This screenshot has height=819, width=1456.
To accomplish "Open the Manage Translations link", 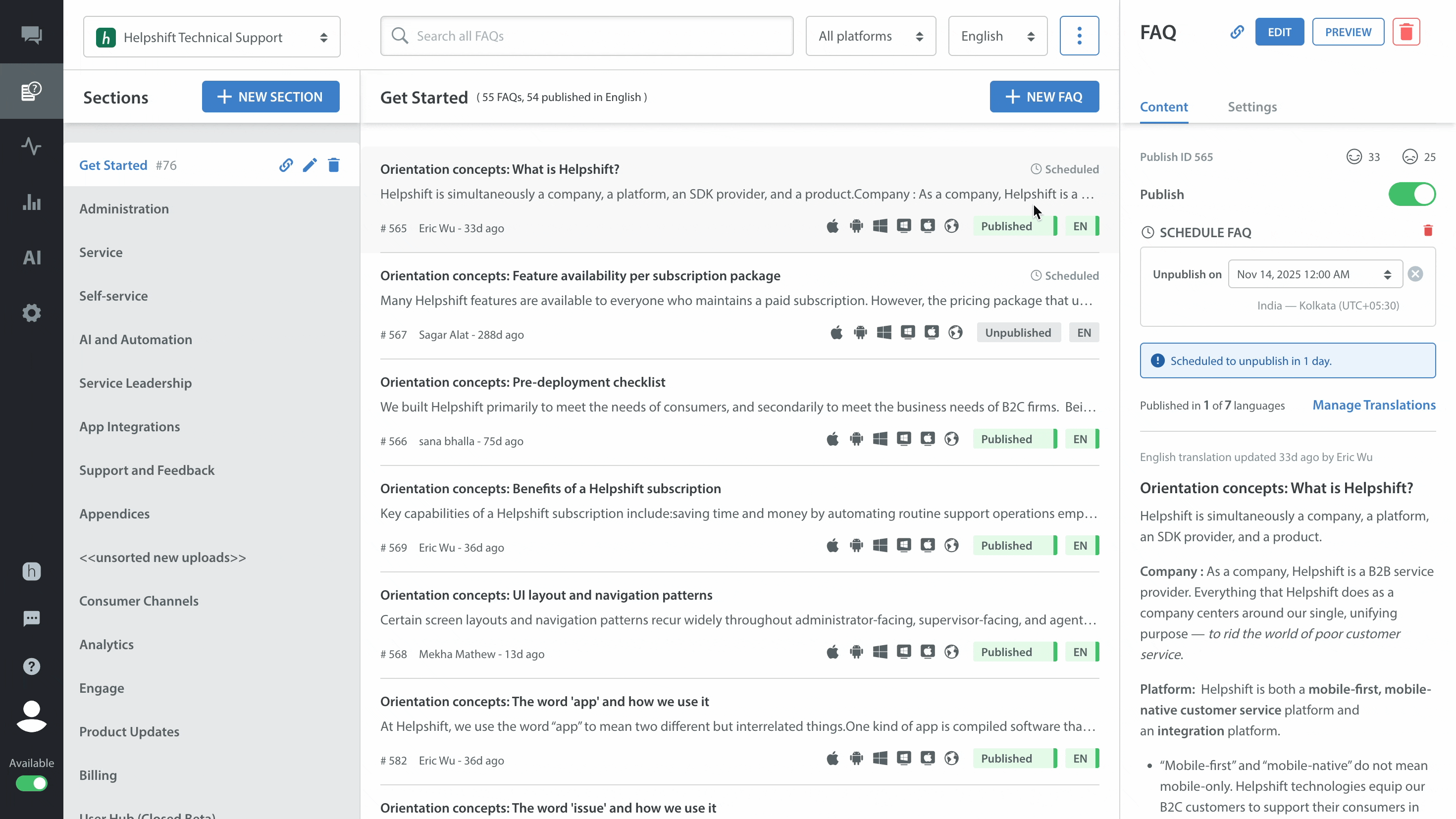I will 1373,405.
